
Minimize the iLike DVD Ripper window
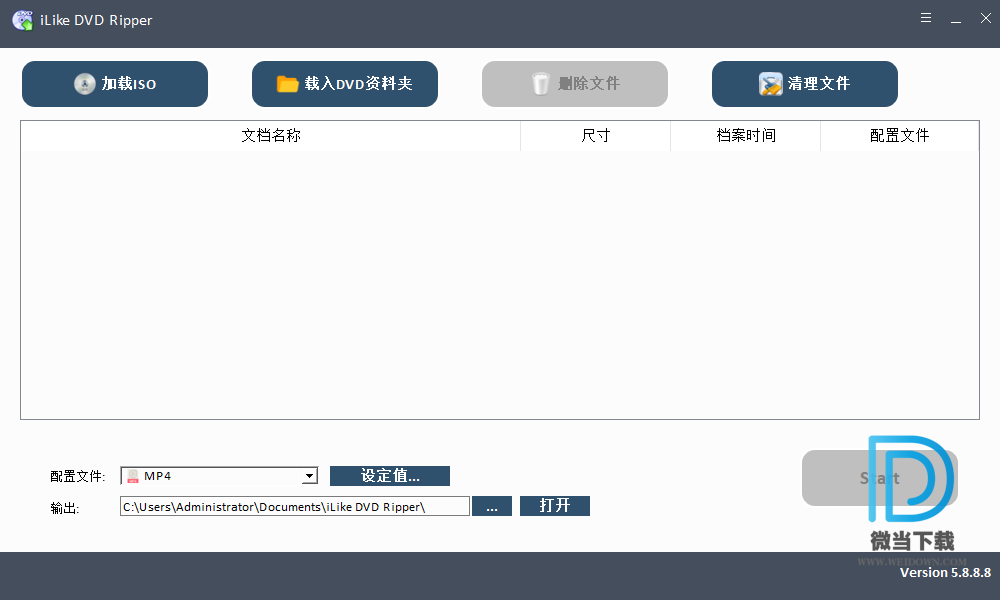coord(956,19)
